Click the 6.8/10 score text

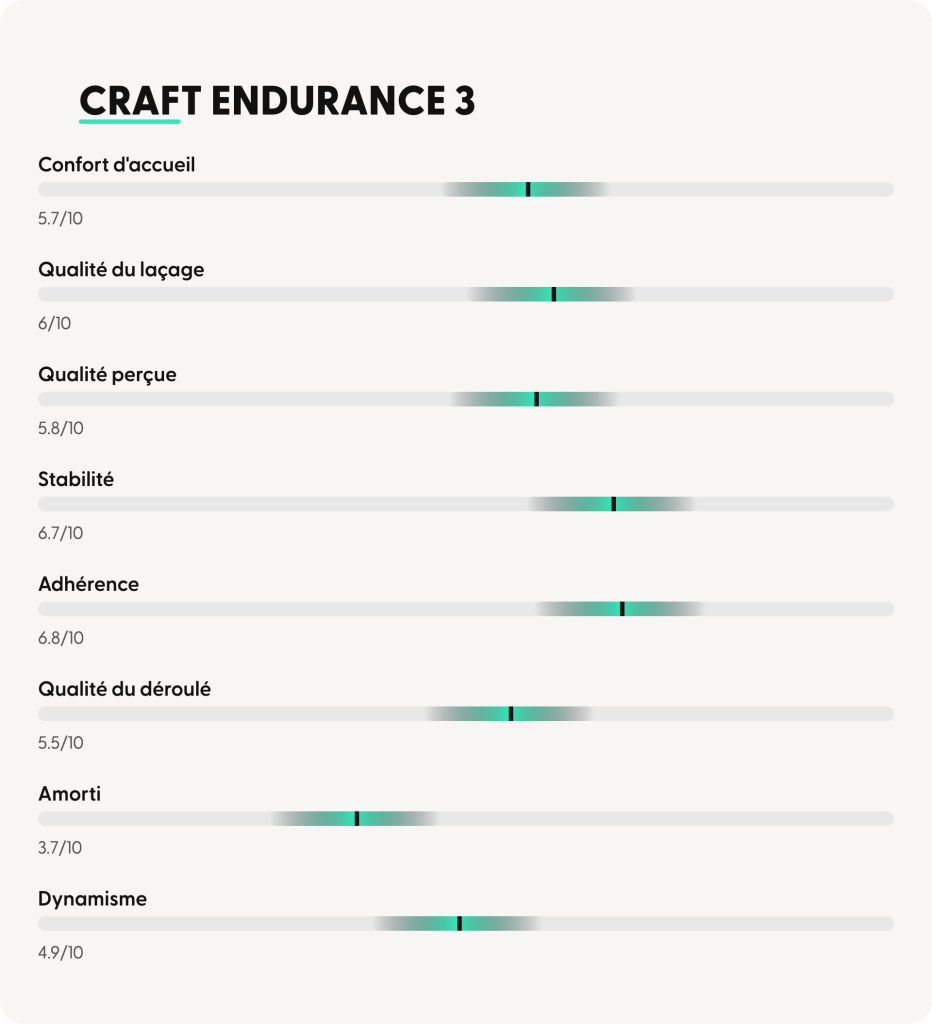pyautogui.click(x=61, y=638)
